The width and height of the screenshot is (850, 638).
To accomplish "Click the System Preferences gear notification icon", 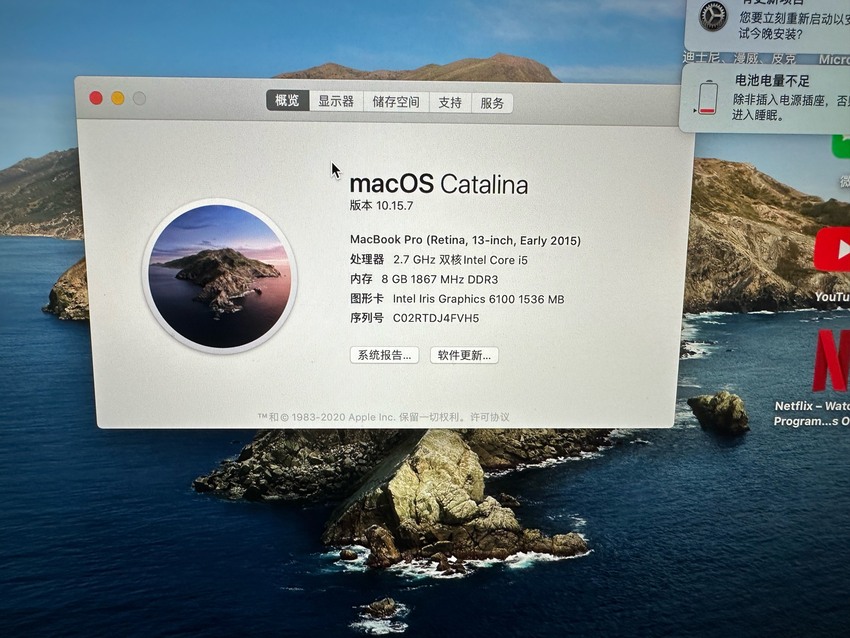I will tap(713, 16).
